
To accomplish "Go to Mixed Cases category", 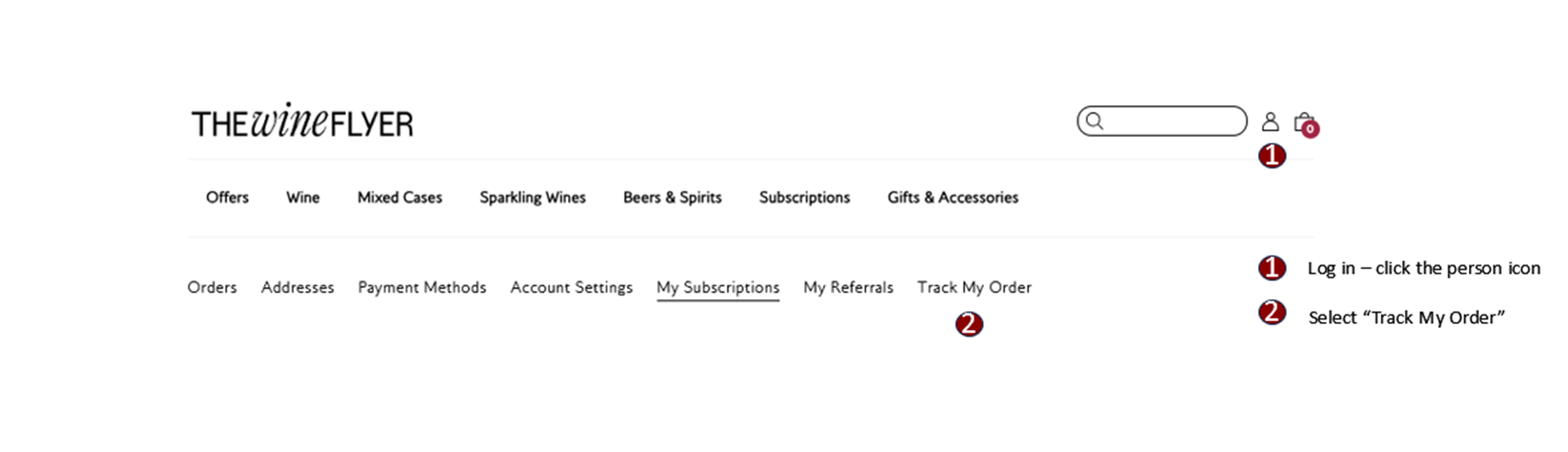I will tap(400, 197).
